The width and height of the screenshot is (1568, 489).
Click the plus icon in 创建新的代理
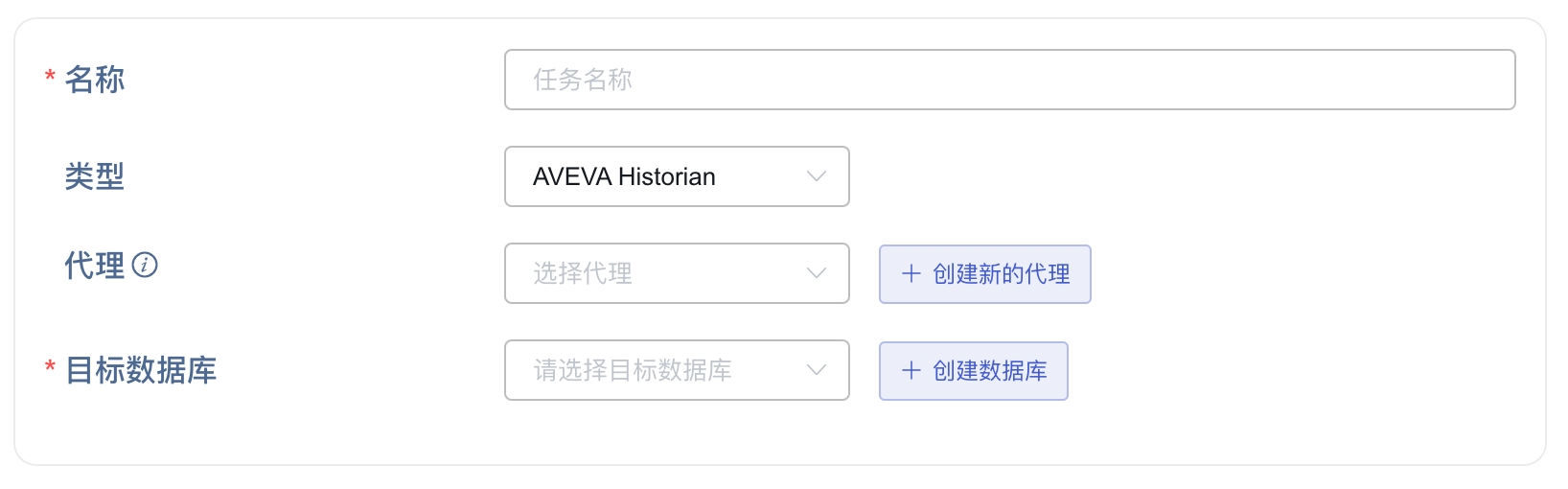pyautogui.click(x=911, y=274)
